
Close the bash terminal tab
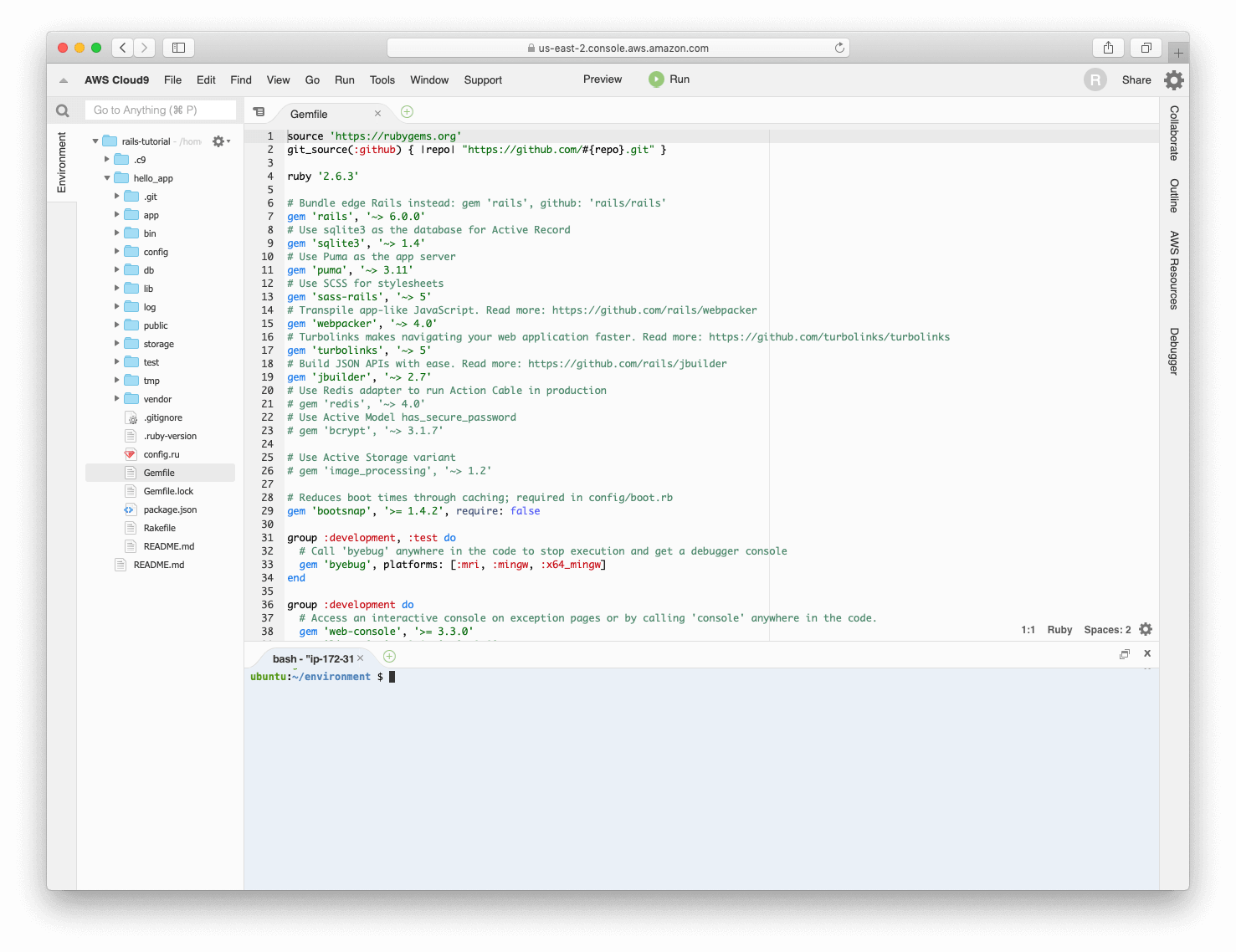coord(361,658)
